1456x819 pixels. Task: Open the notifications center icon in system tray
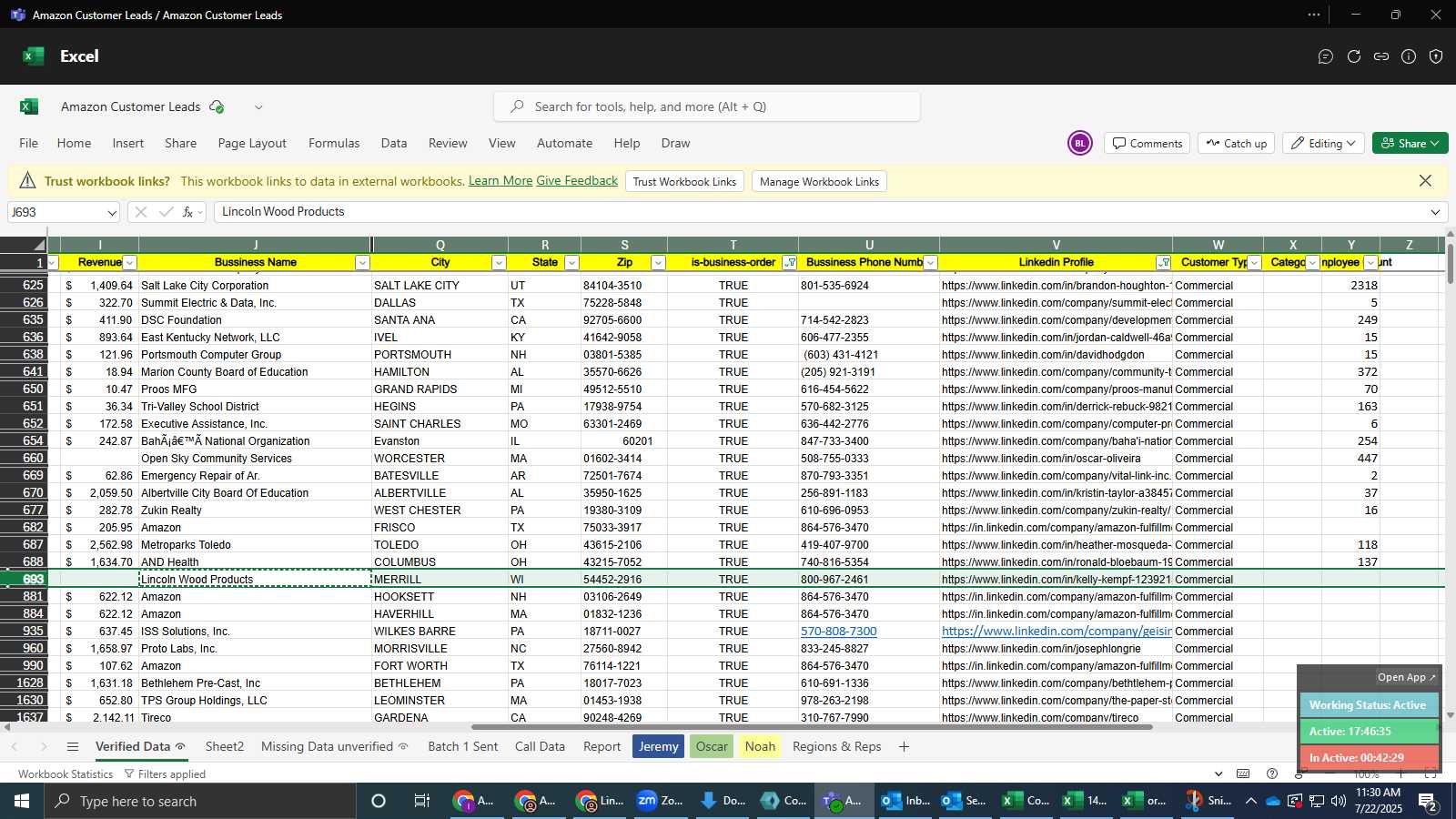[x=1428, y=801]
